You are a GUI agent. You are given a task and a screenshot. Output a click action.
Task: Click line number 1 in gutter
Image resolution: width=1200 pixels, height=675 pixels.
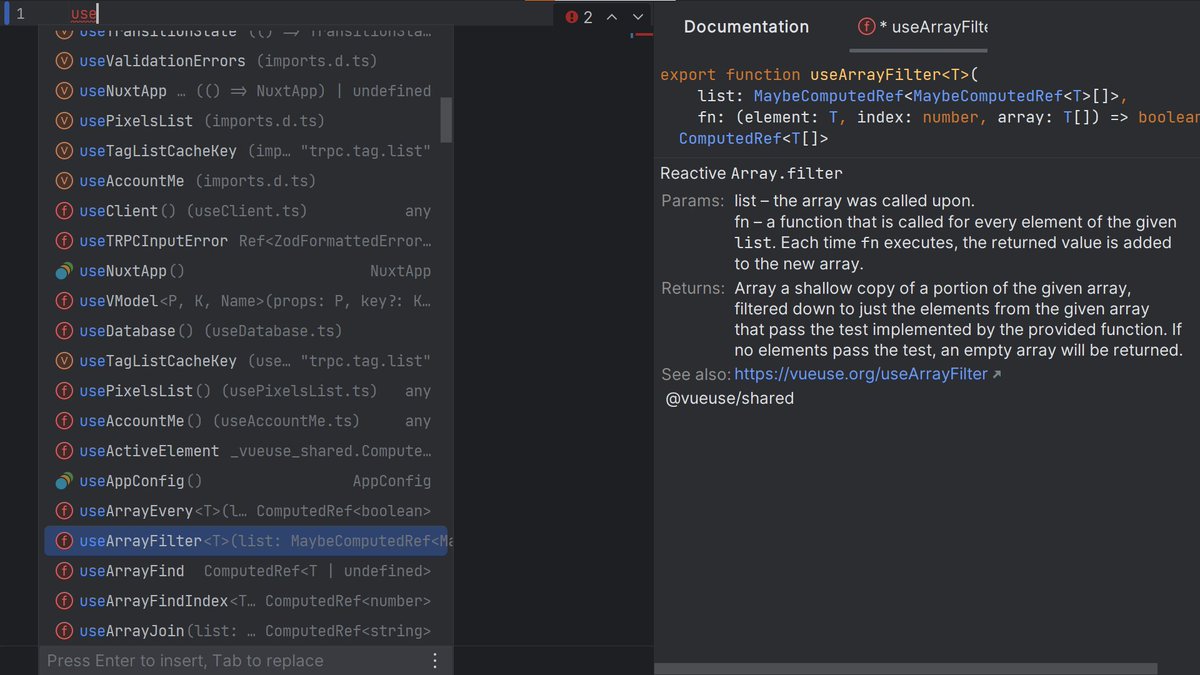[20, 15]
